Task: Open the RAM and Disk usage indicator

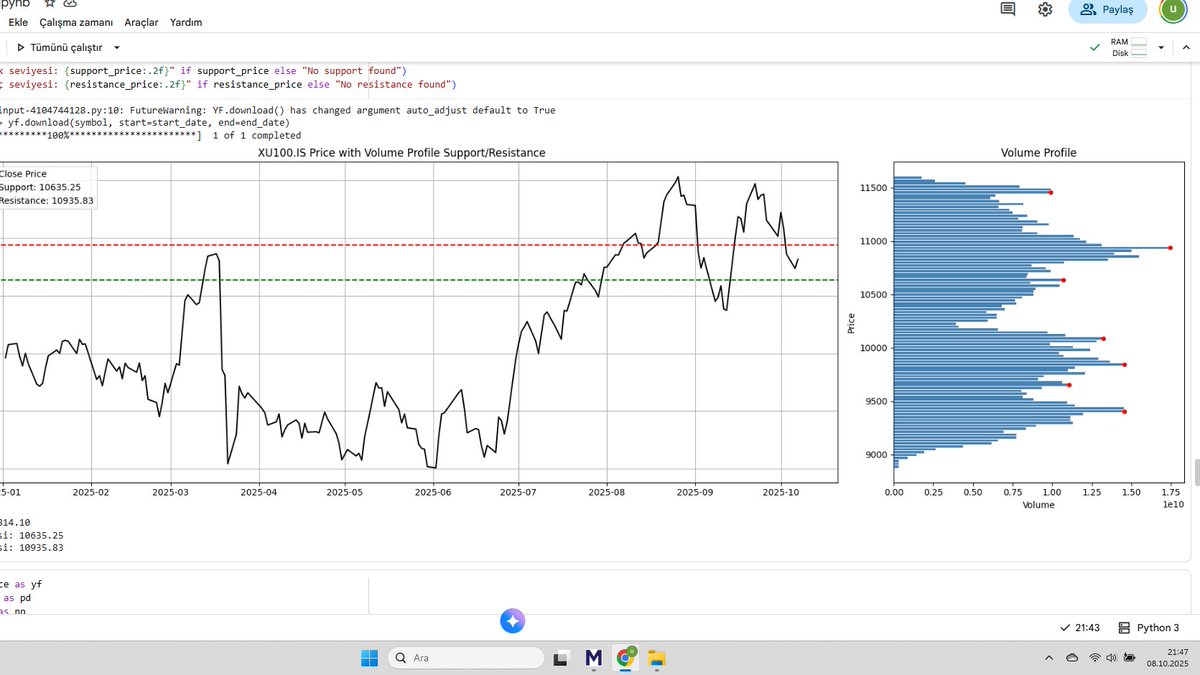Action: (1129, 47)
